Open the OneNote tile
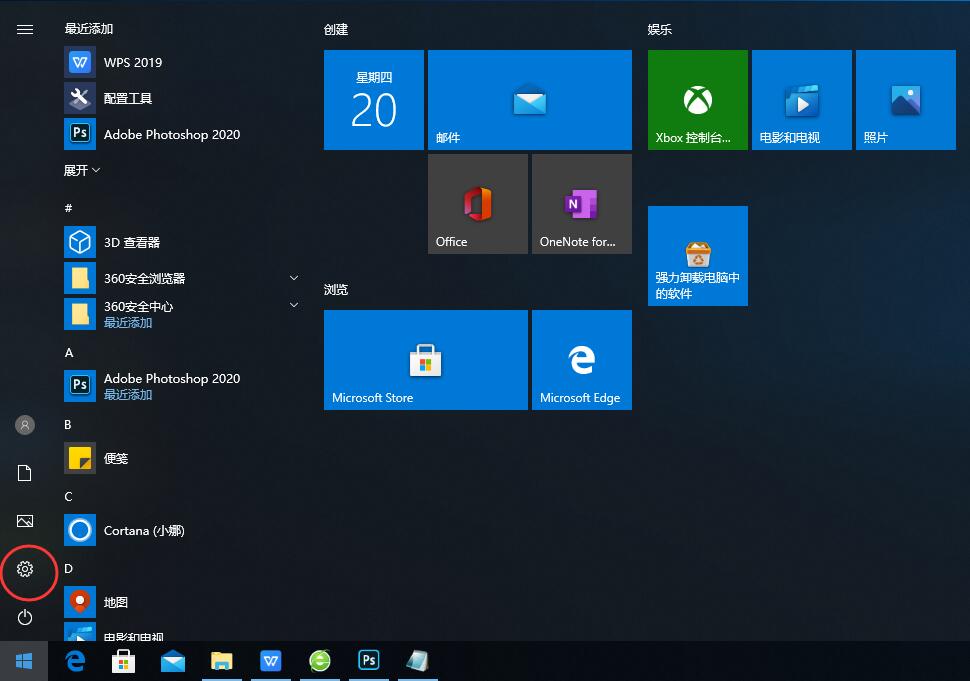This screenshot has height=681, width=970. [x=582, y=204]
